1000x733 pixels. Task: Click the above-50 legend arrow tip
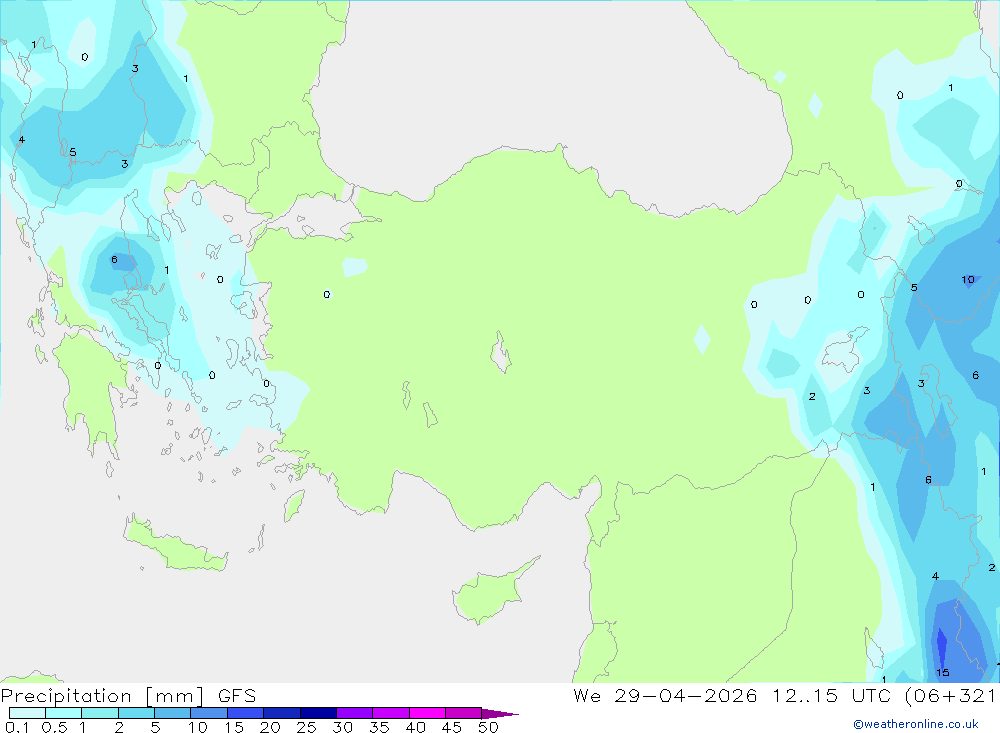(x=501, y=714)
